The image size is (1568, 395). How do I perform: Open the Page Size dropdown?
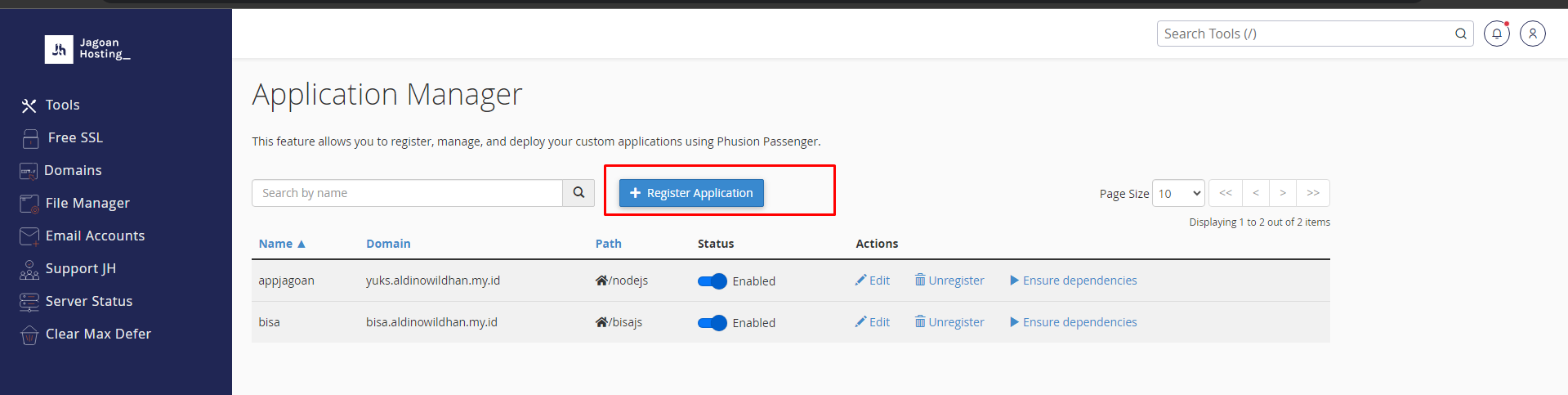pos(1178,194)
